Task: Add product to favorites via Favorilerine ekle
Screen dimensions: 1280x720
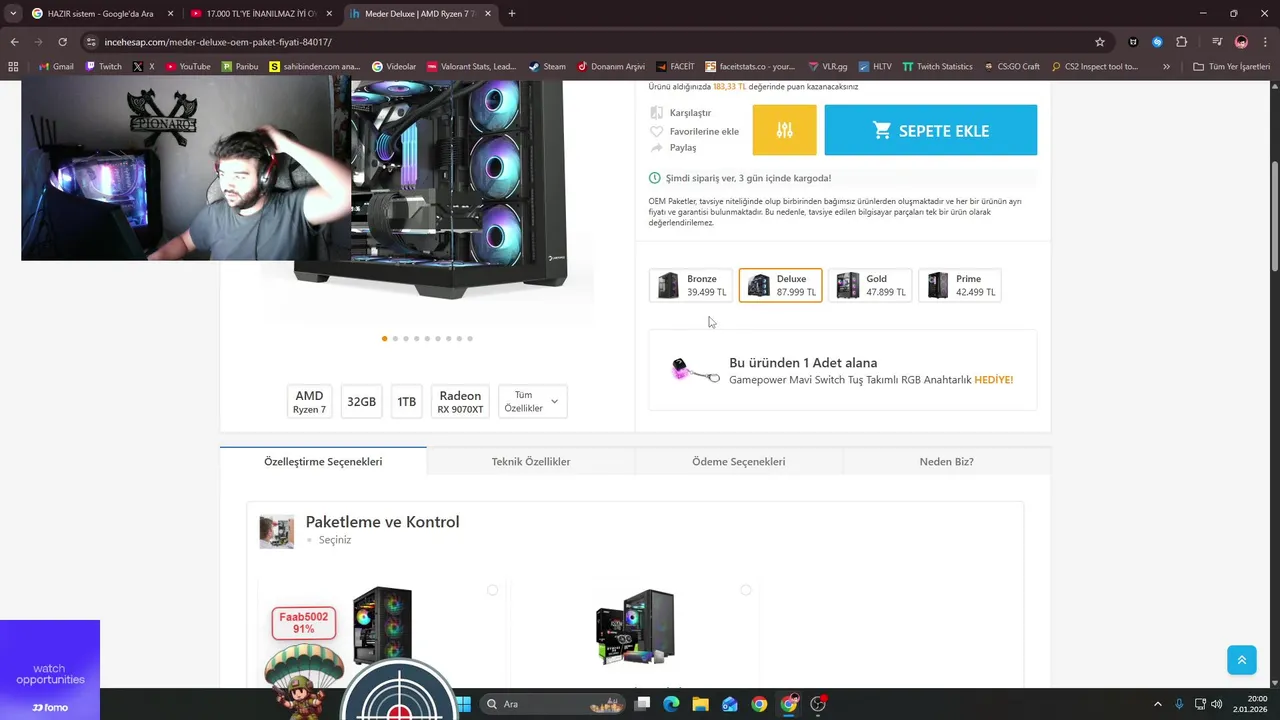Action: pos(694,131)
